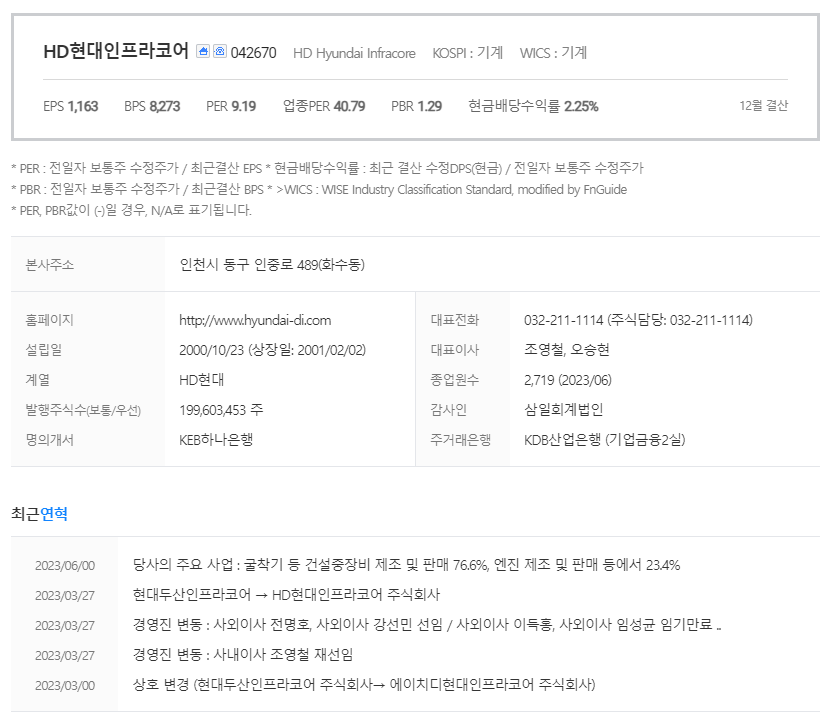Screen dimensions: 830x720
Task: Click the English name HD Hyundai Infracore
Action: pyautogui.click(x=354, y=53)
